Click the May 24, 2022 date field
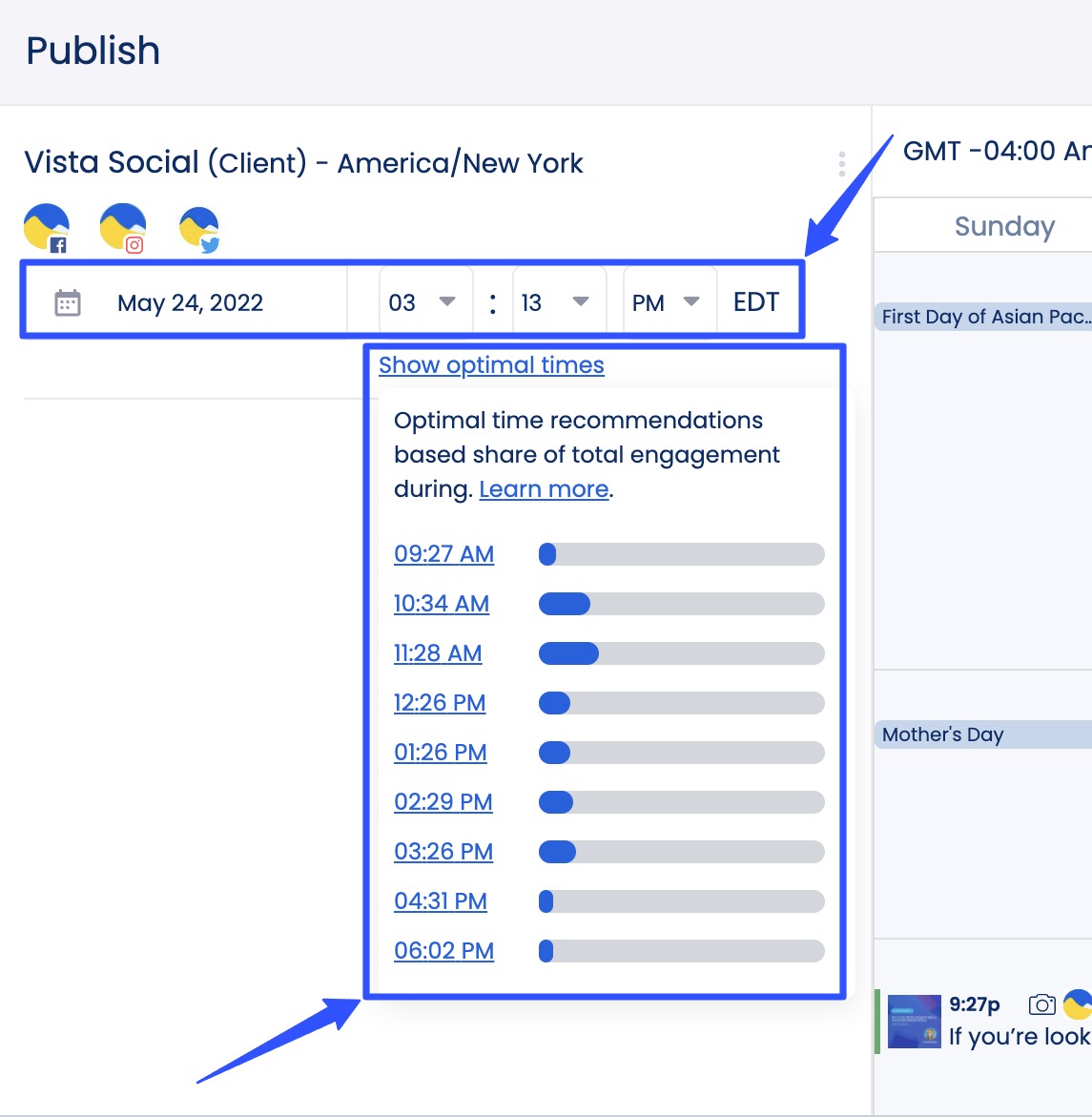Screen dimensions: 1092x1117 click(x=190, y=303)
